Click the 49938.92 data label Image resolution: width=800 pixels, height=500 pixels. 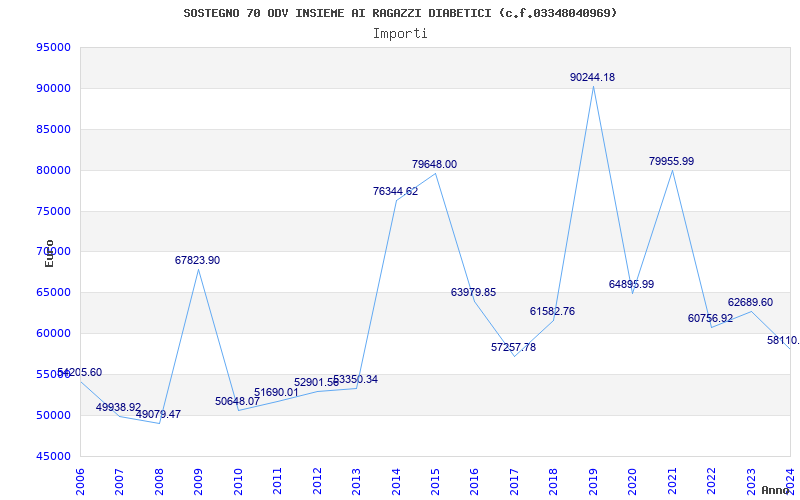[x=118, y=407]
